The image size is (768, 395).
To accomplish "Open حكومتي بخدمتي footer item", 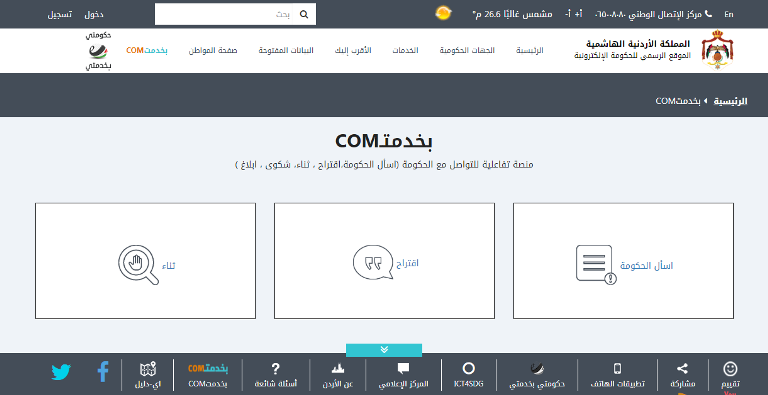I will [x=537, y=376].
